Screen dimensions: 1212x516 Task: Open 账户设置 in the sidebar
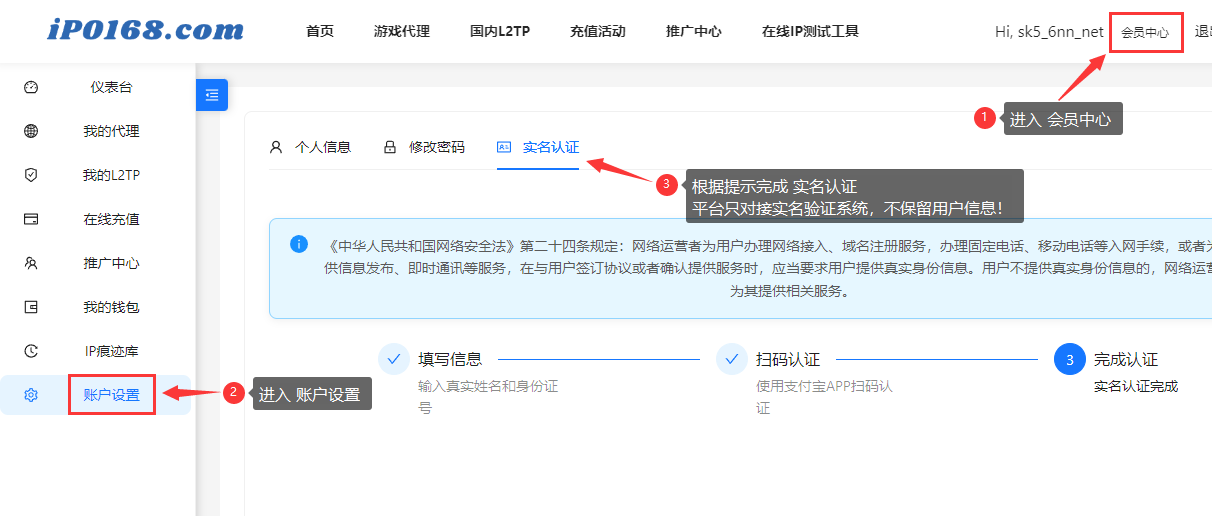[x=111, y=396]
